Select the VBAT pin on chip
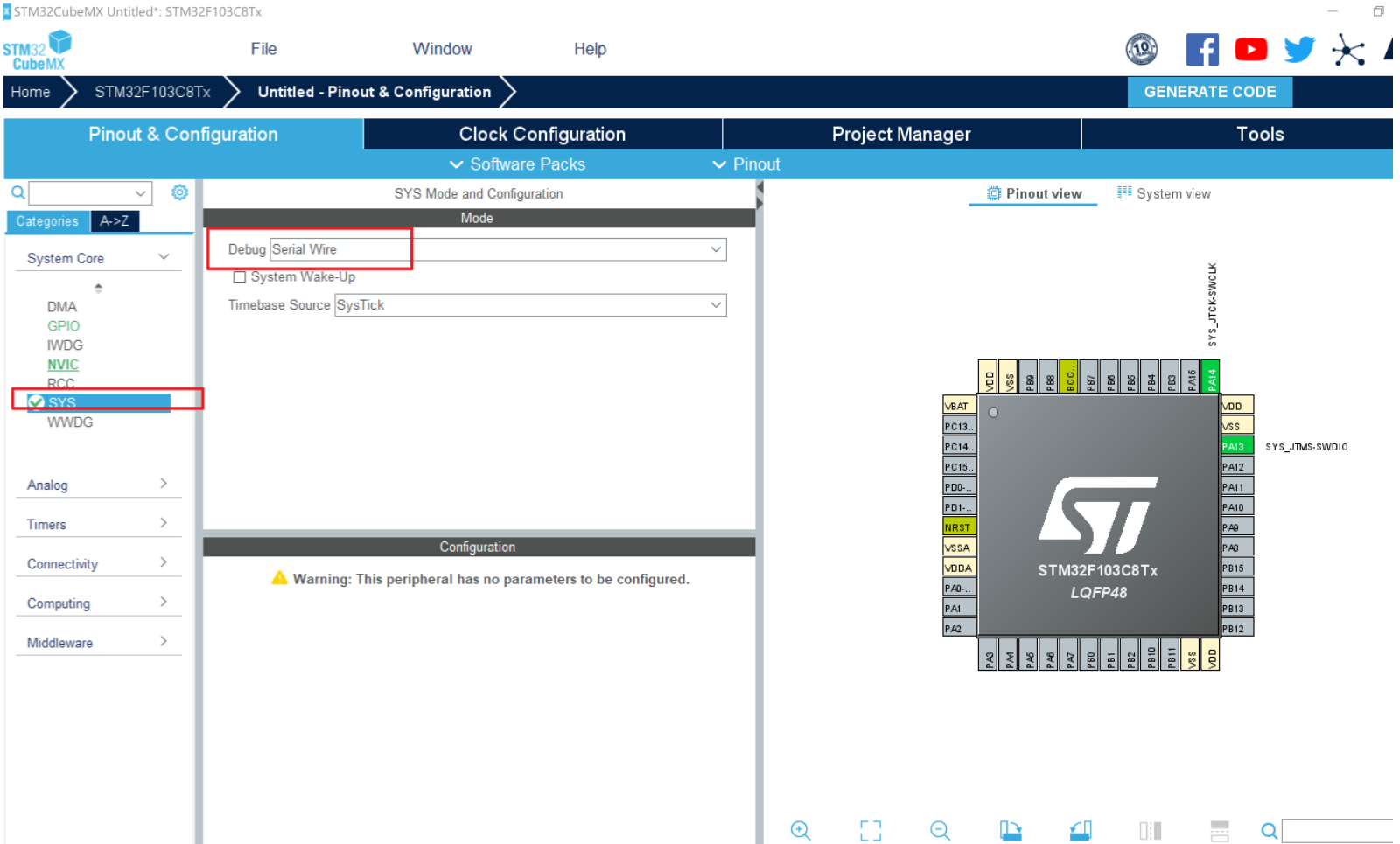 pyautogui.click(x=959, y=406)
